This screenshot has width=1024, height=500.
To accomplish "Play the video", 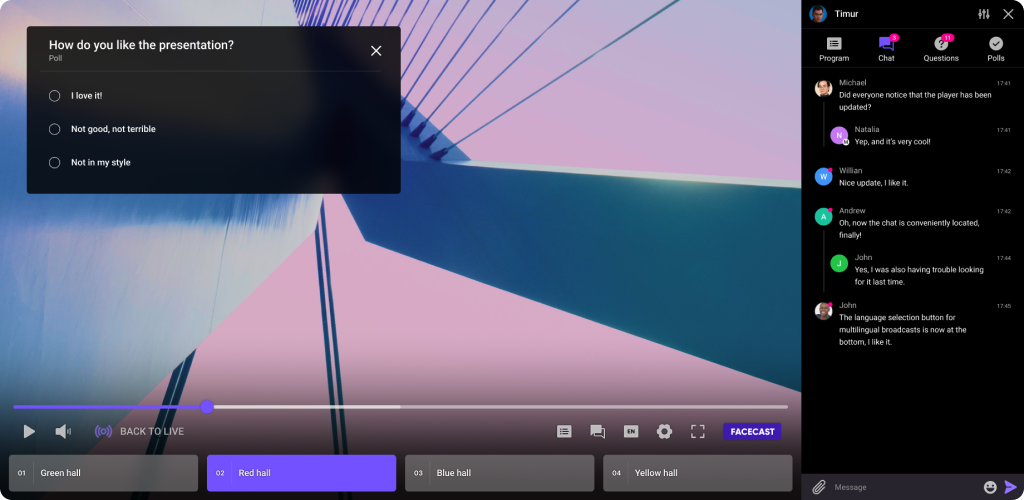I will click(x=29, y=431).
